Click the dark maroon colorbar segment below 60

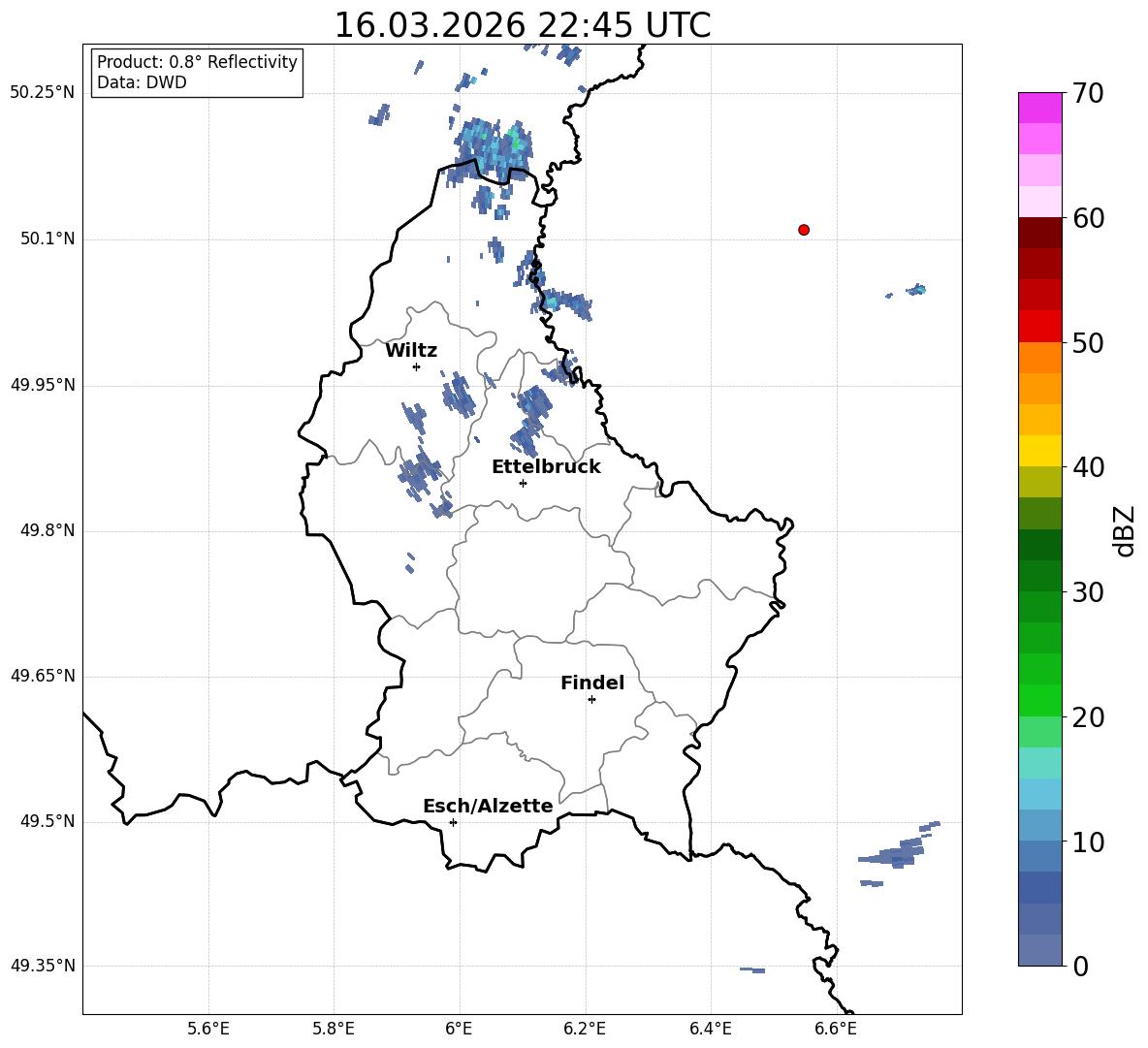click(1039, 233)
